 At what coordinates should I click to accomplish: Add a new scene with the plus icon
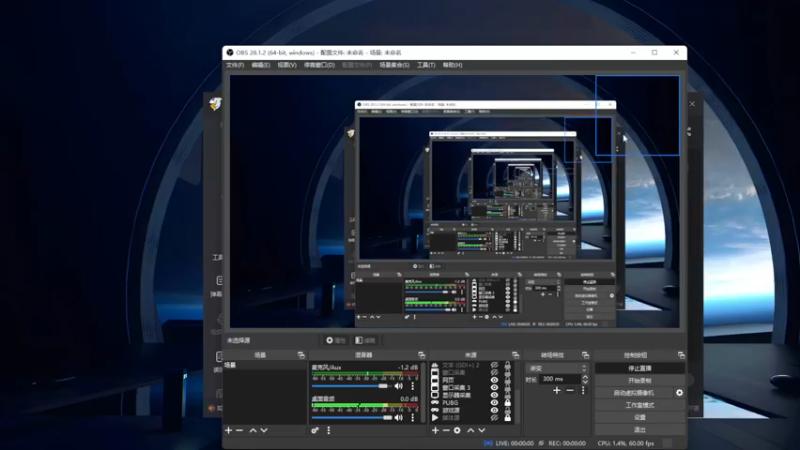pos(229,431)
